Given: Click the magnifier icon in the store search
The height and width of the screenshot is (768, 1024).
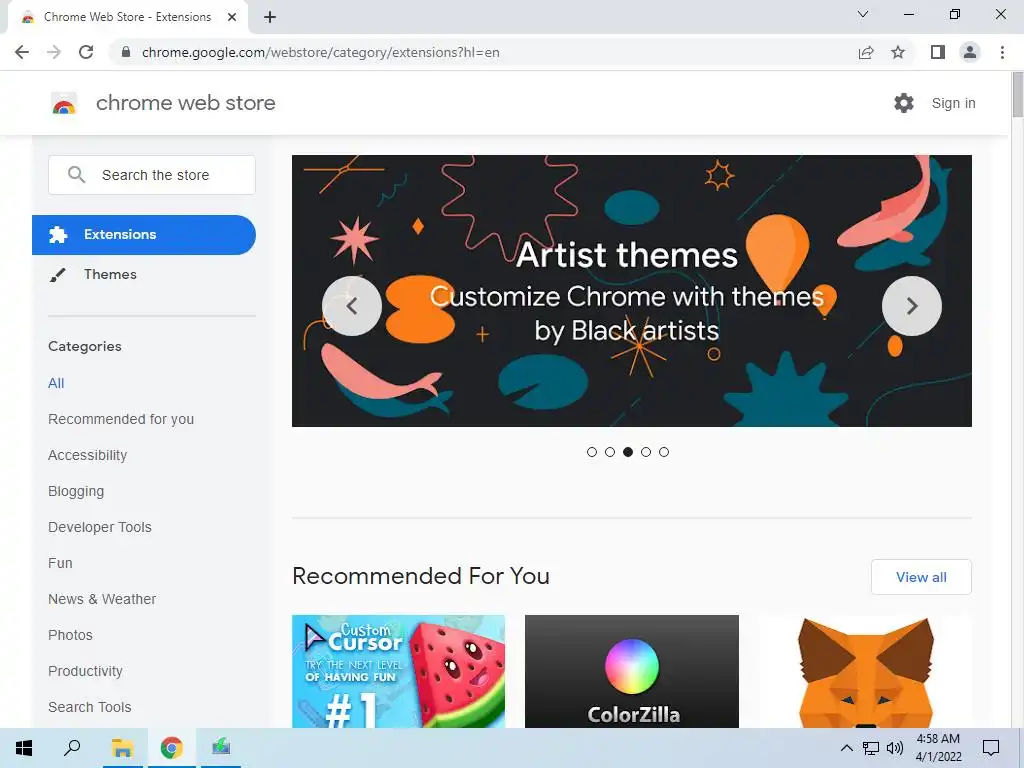Looking at the screenshot, I should (76, 174).
